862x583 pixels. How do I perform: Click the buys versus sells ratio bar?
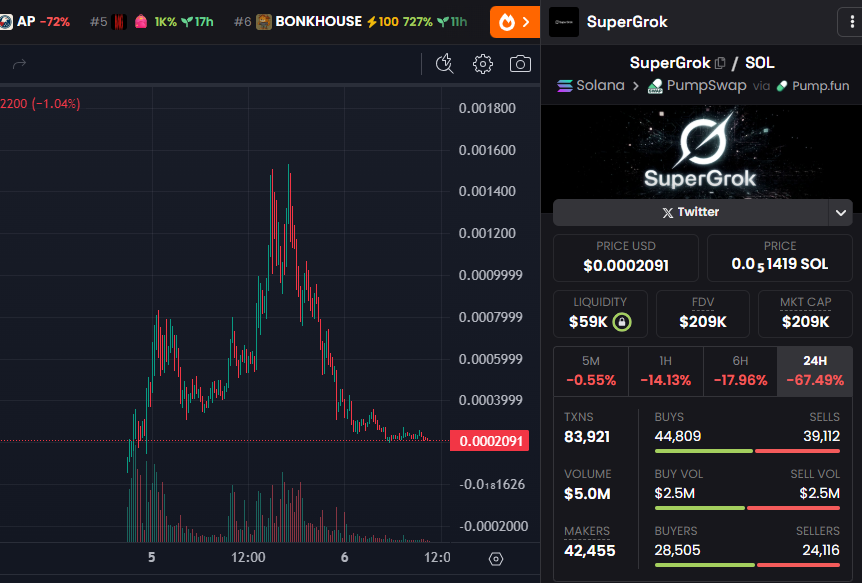(x=747, y=451)
